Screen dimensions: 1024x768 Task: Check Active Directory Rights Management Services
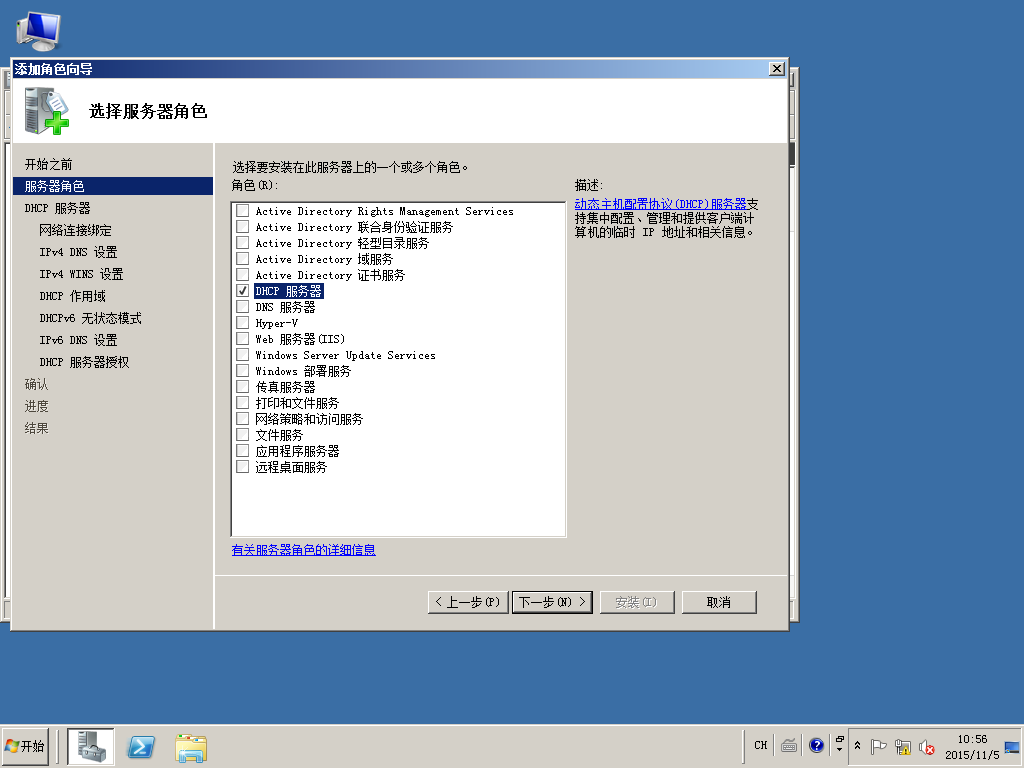coord(242,211)
